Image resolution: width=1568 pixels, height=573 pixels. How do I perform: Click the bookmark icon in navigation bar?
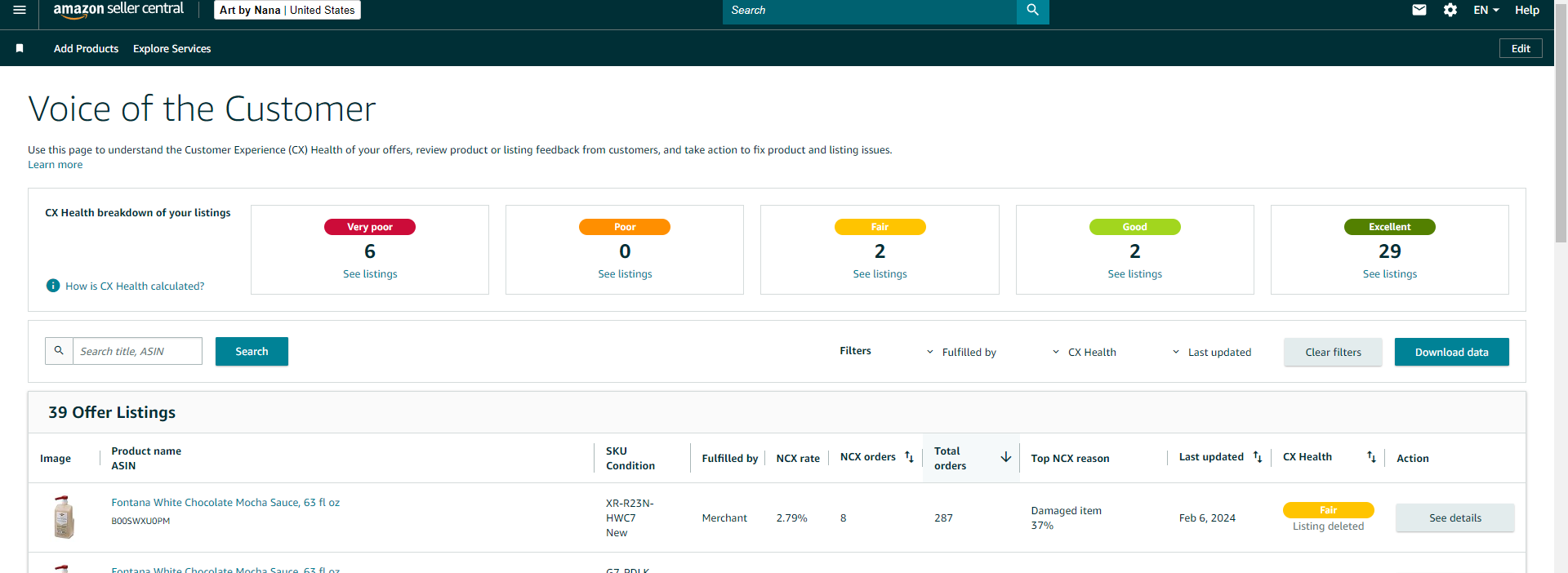pos(20,48)
